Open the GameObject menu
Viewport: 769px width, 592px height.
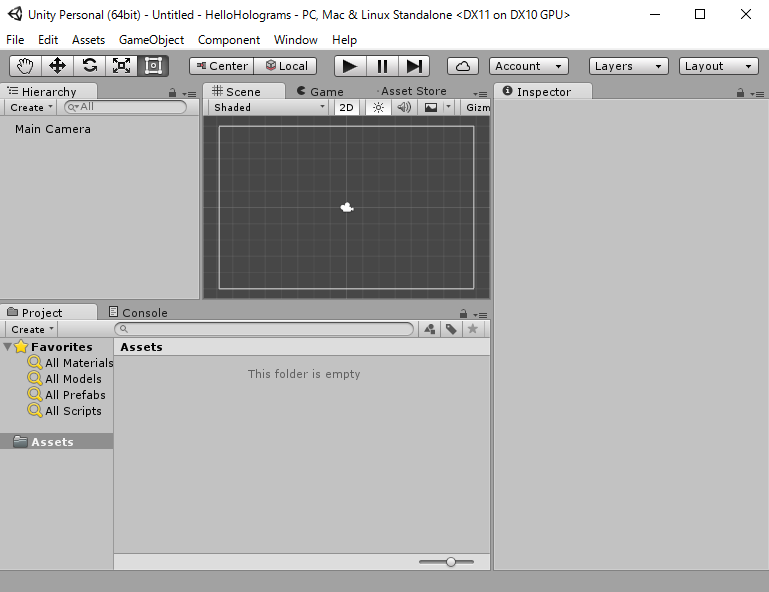(152, 40)
